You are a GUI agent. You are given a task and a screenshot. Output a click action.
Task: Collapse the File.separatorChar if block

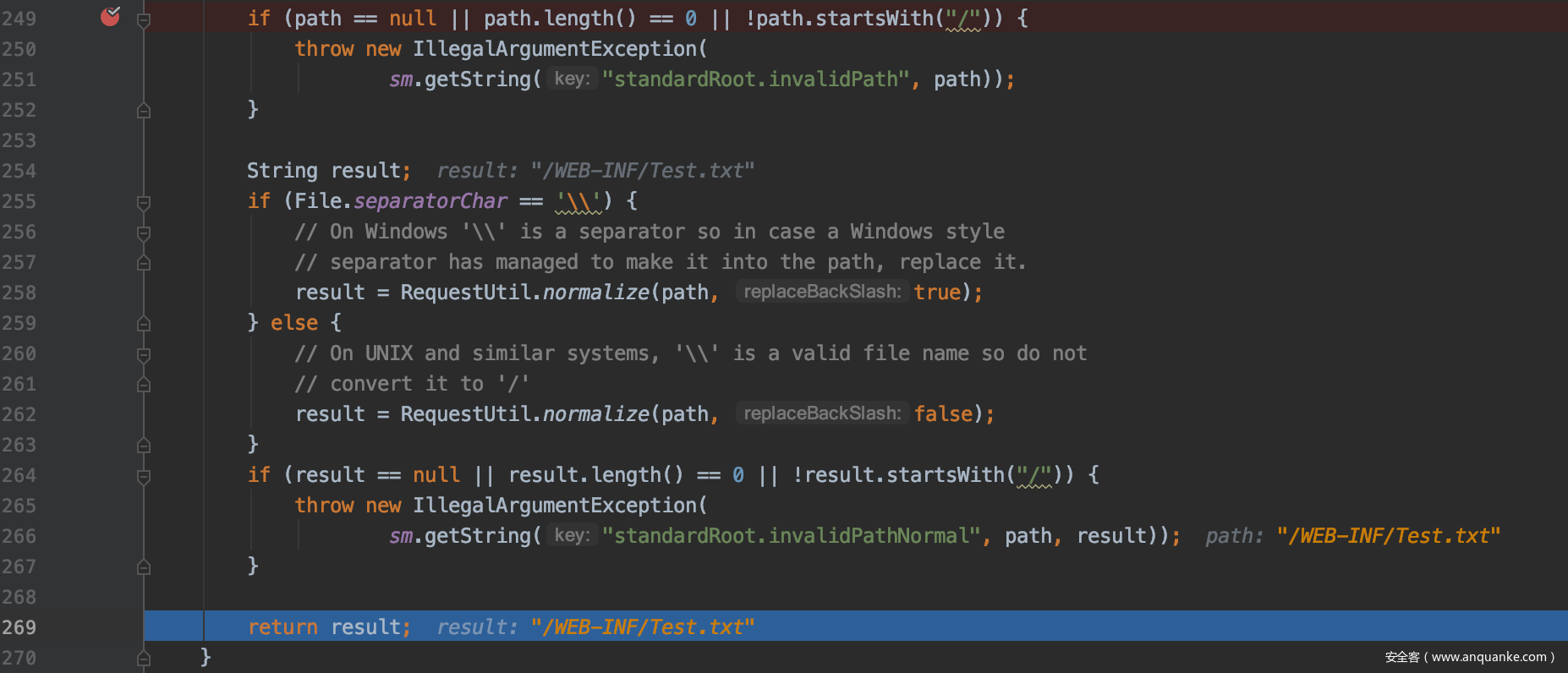pyautogui.click(x=144, y=202)
